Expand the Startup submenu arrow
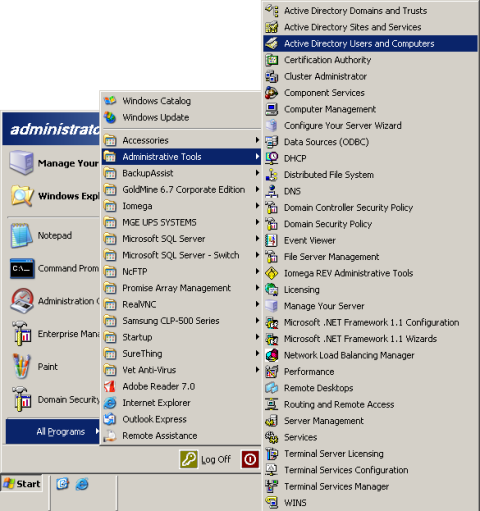The image size is (480, 511). (x=257, y=337)
